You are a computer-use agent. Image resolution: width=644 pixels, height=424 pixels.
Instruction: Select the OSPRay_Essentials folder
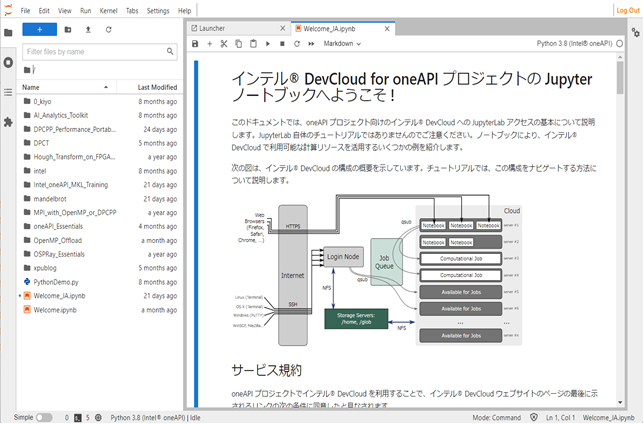[100, 254]
